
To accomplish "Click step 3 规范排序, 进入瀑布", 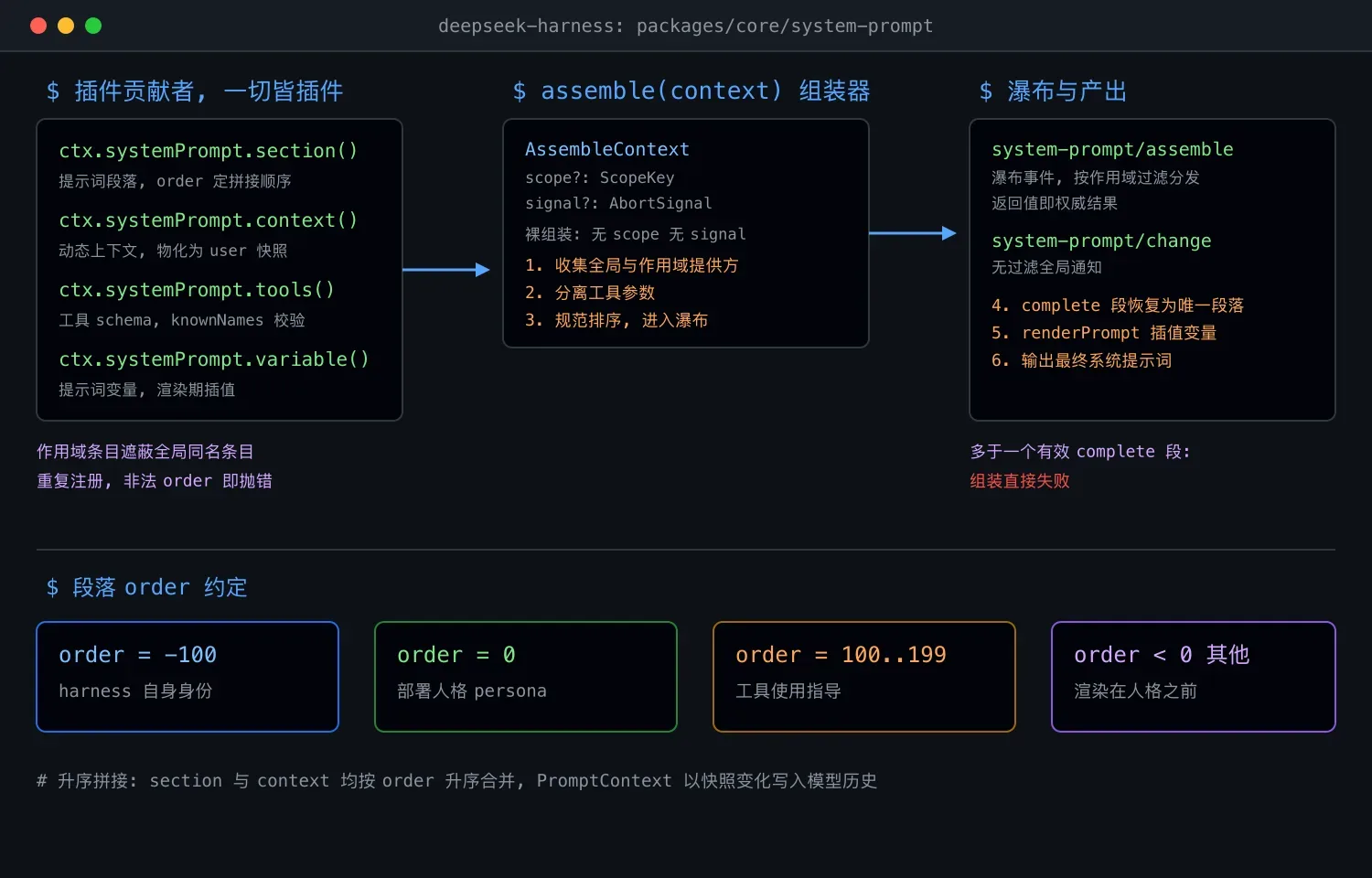I will (x=616, y=320).
